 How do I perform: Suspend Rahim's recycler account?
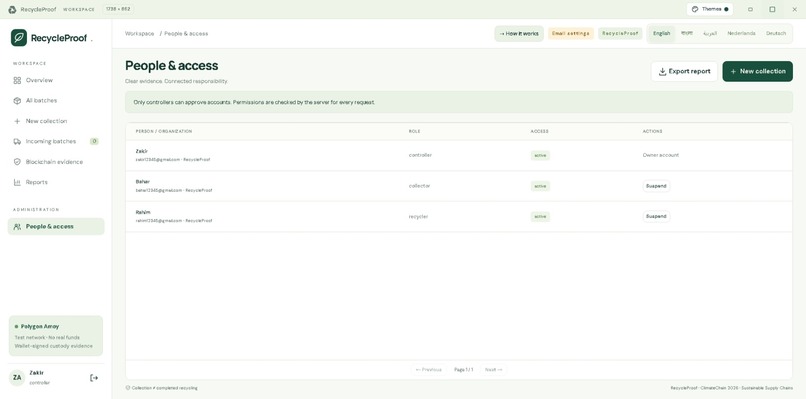pyautogui.click(x=656, y=216)
